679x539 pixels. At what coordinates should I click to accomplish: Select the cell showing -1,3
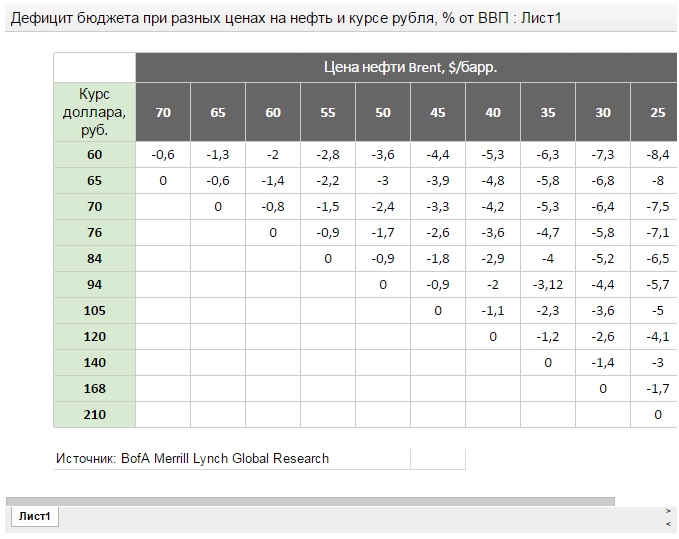coord(218,154)
